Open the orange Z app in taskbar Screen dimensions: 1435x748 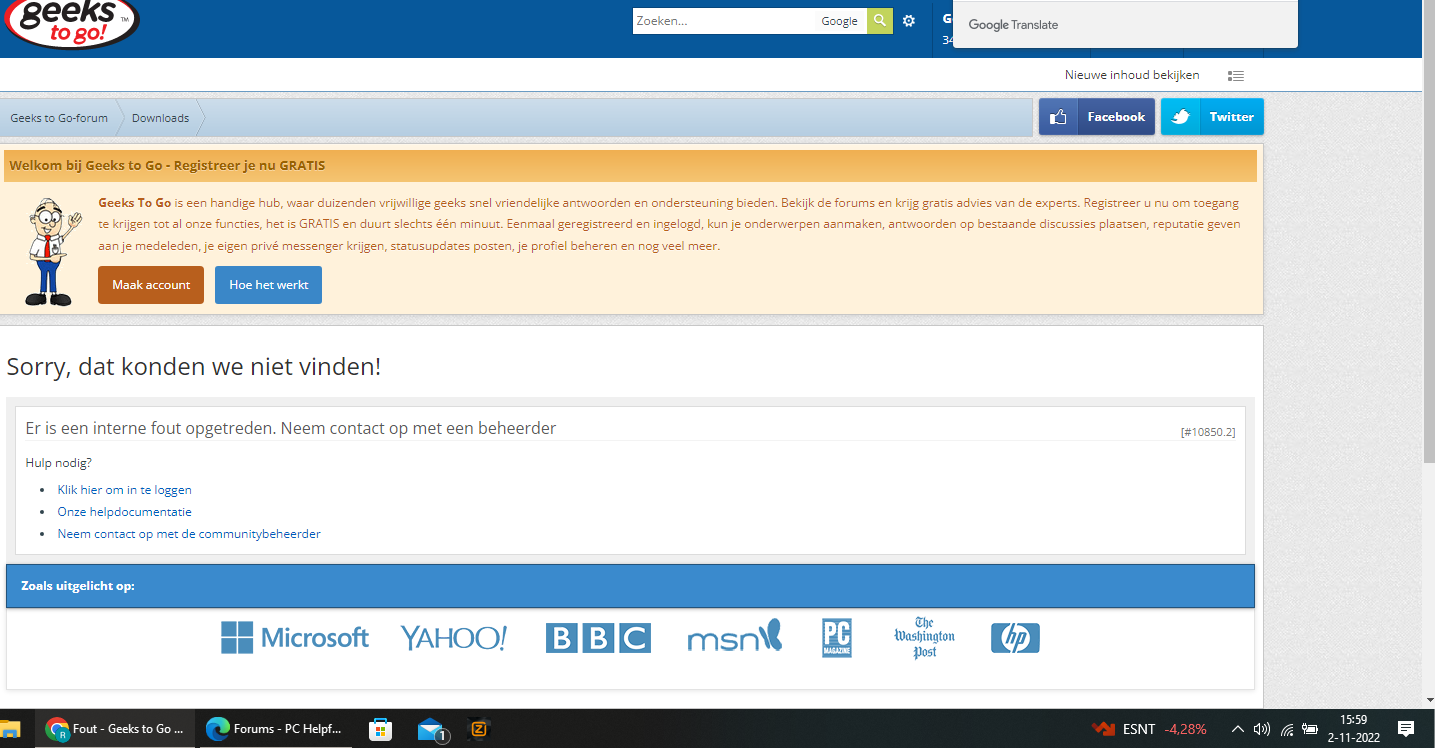479,729
